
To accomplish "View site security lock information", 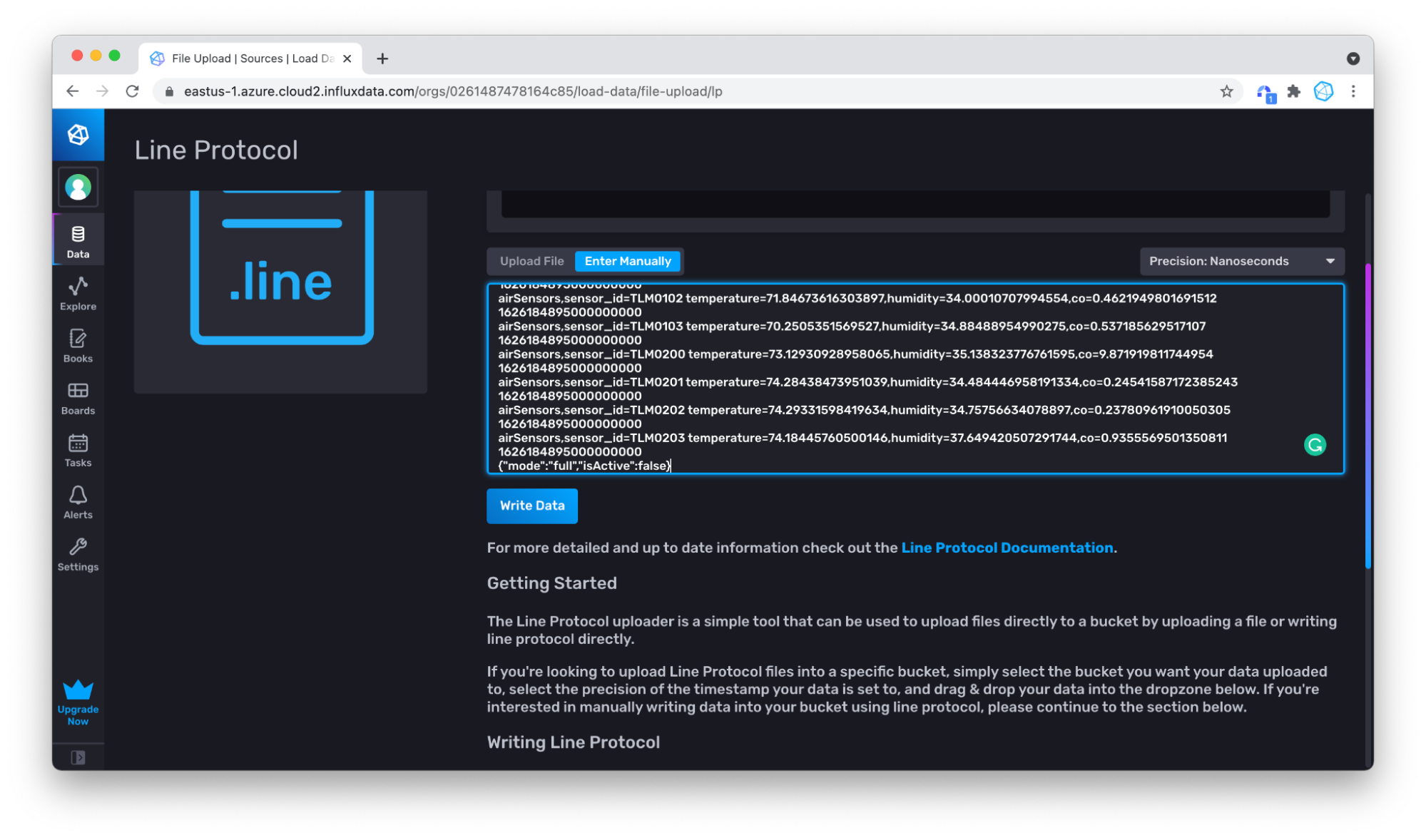I will (169, 91).
